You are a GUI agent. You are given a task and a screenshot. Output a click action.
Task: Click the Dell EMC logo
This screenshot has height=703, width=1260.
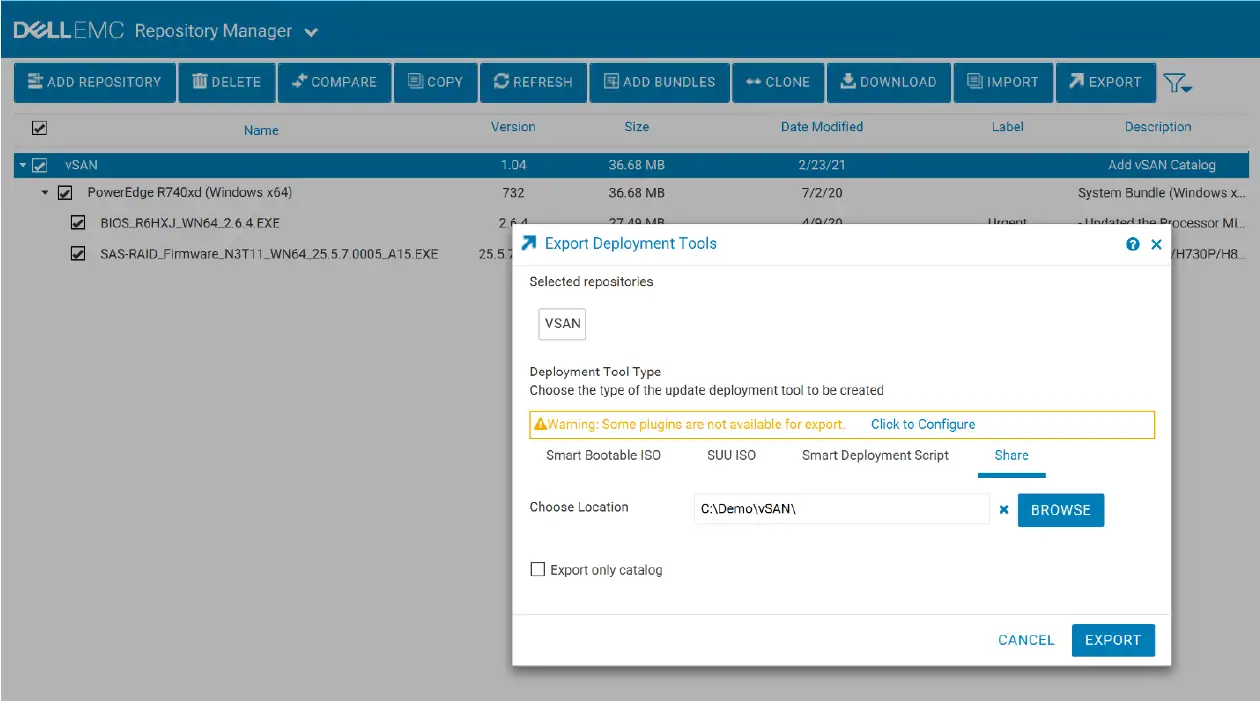click(x=69, y=31)
